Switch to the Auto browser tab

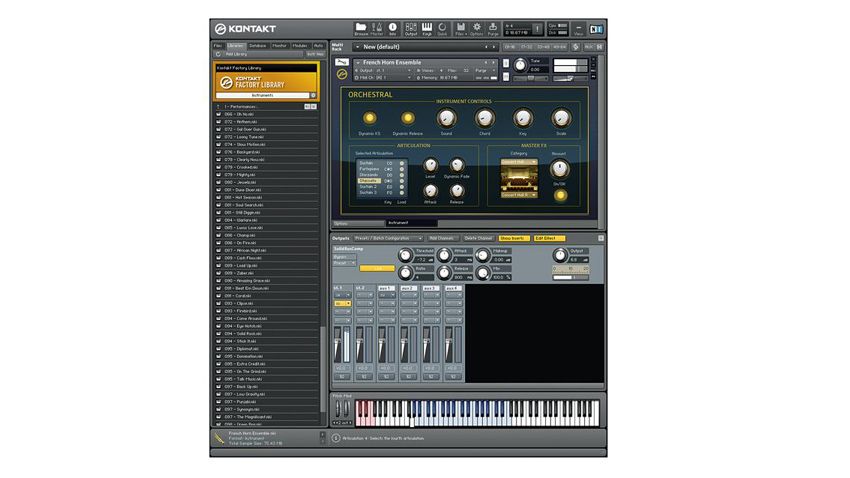point(318,46)
